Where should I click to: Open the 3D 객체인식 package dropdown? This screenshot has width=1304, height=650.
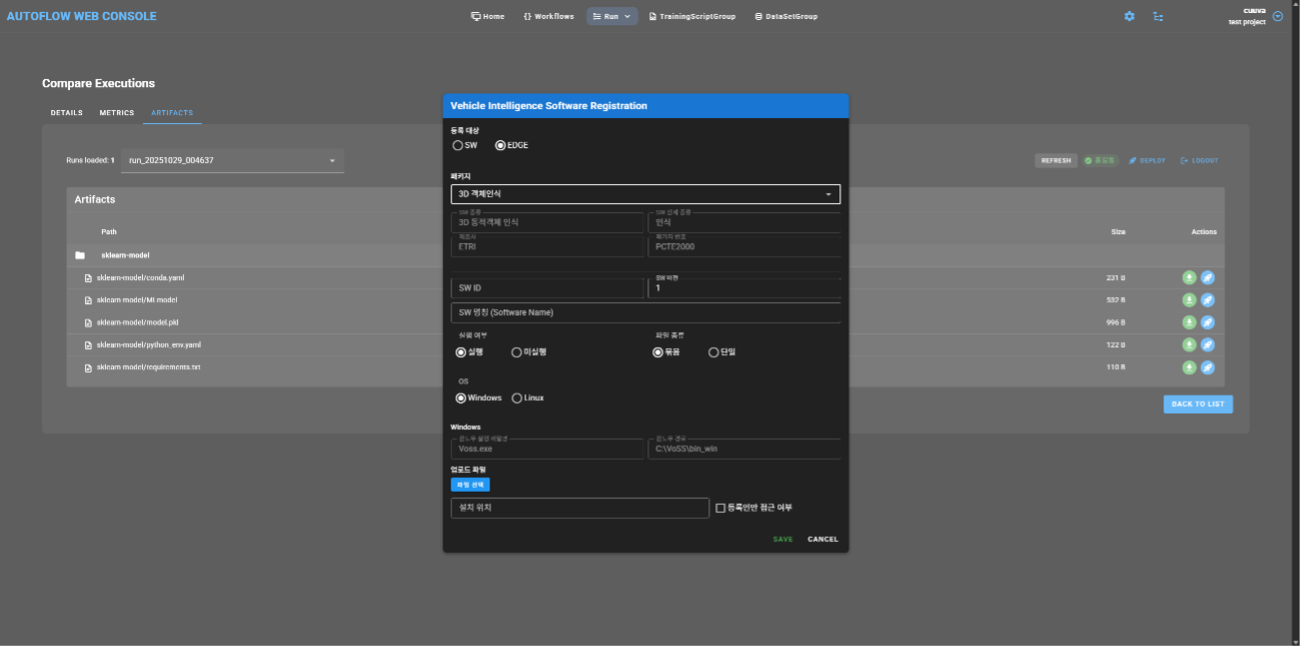[645, 194]
